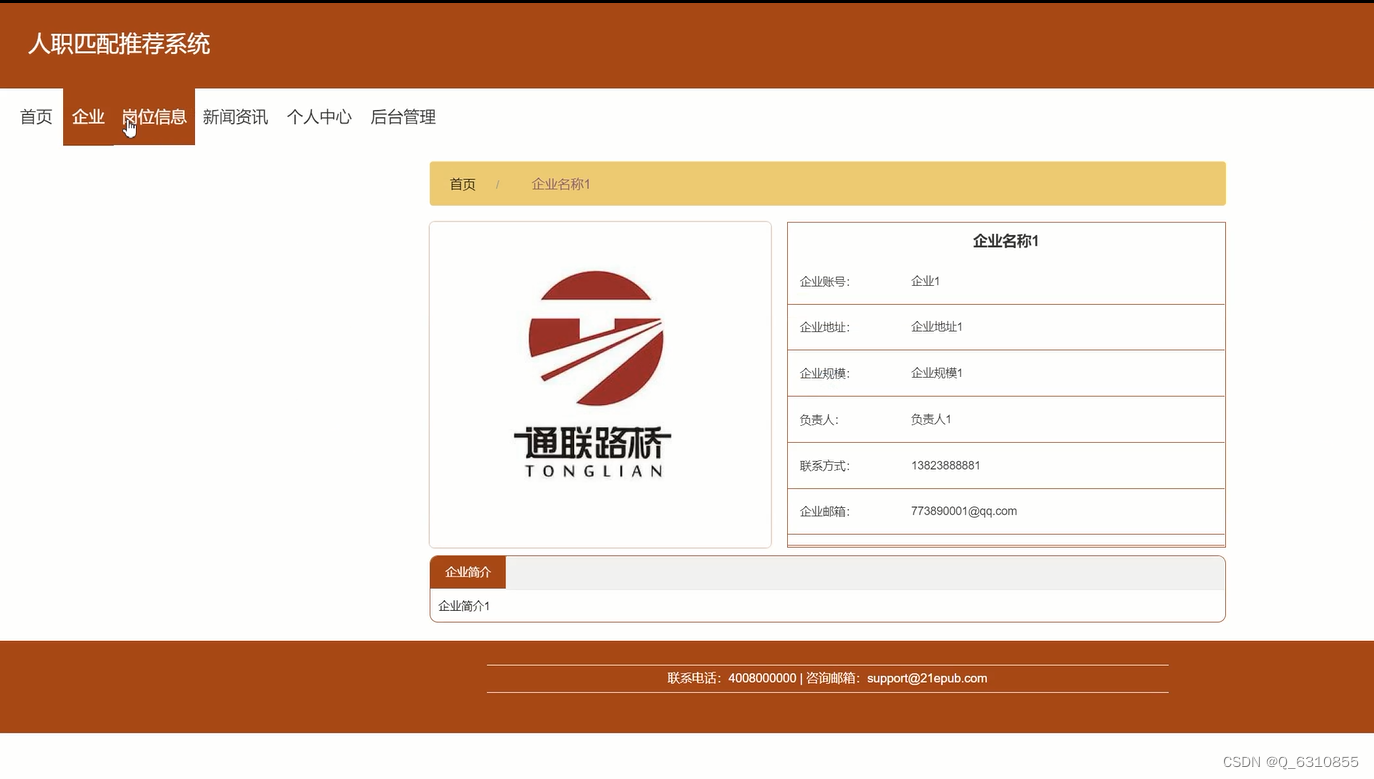Click the 负责人 value 负责人1

931,419
